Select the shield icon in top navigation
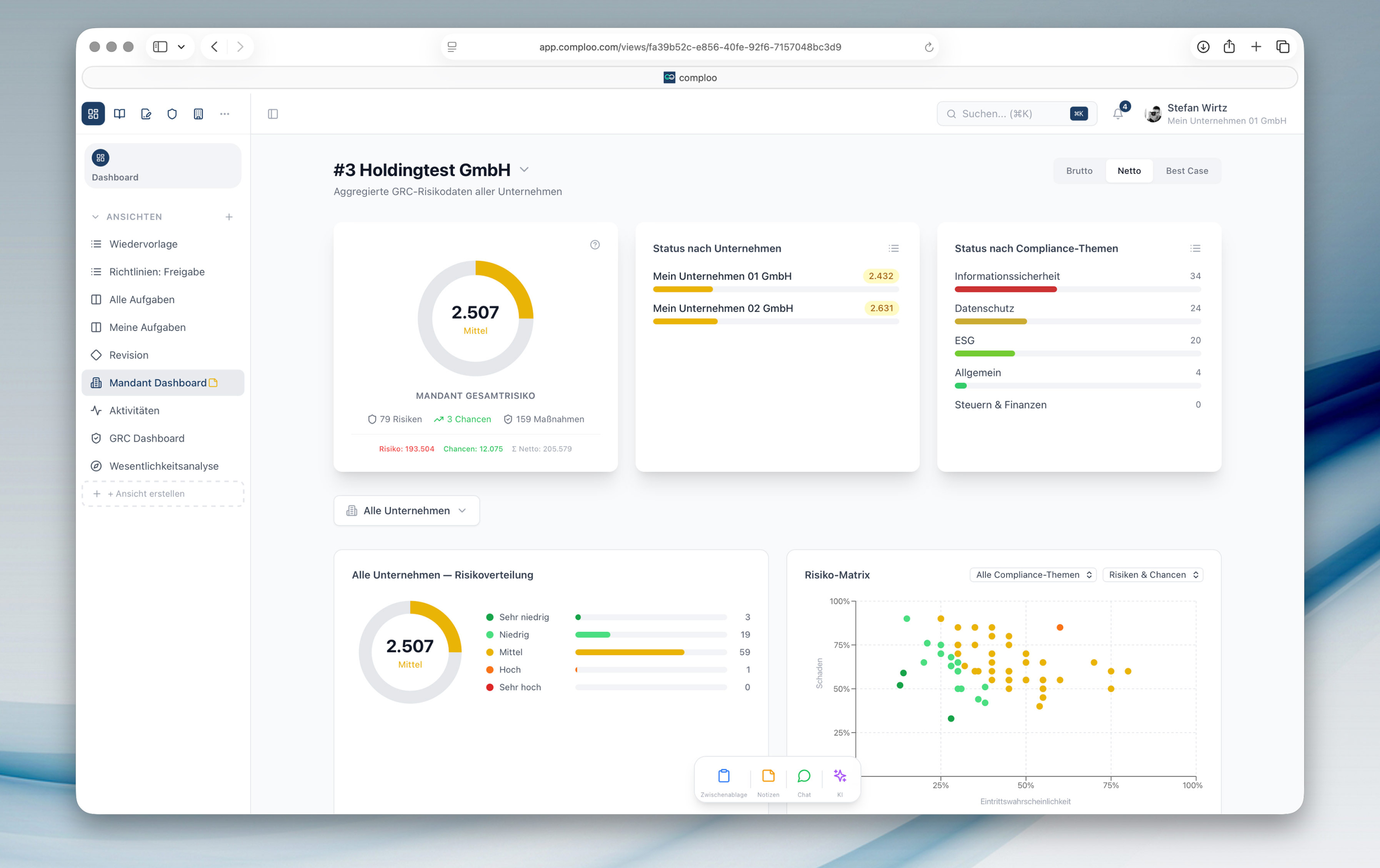Image resolution: width=1380 pixels, height=868 pixels. (x=172, y=114)
